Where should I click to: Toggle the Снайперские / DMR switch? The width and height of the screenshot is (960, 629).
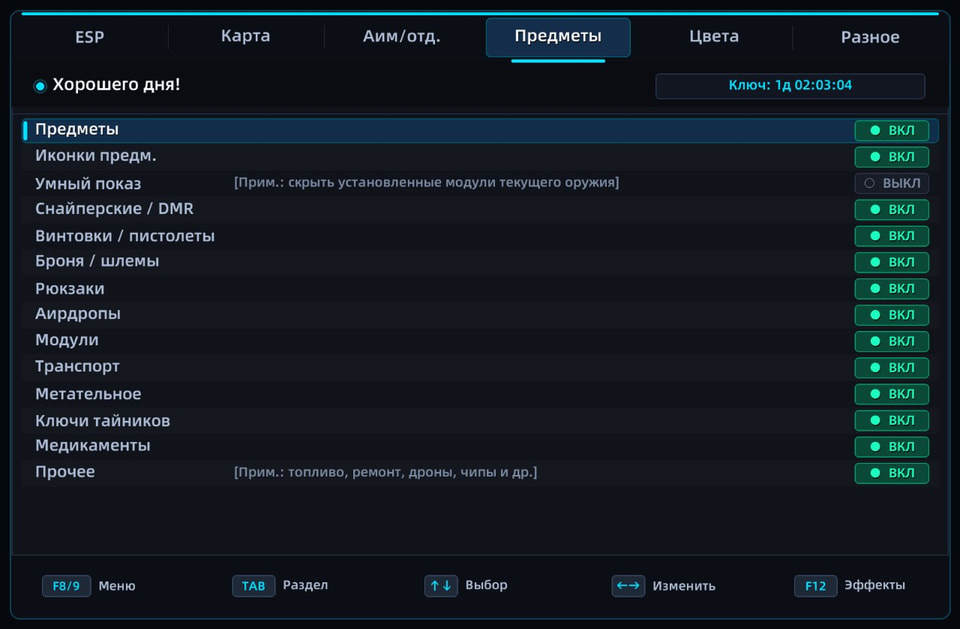[891, 209]
